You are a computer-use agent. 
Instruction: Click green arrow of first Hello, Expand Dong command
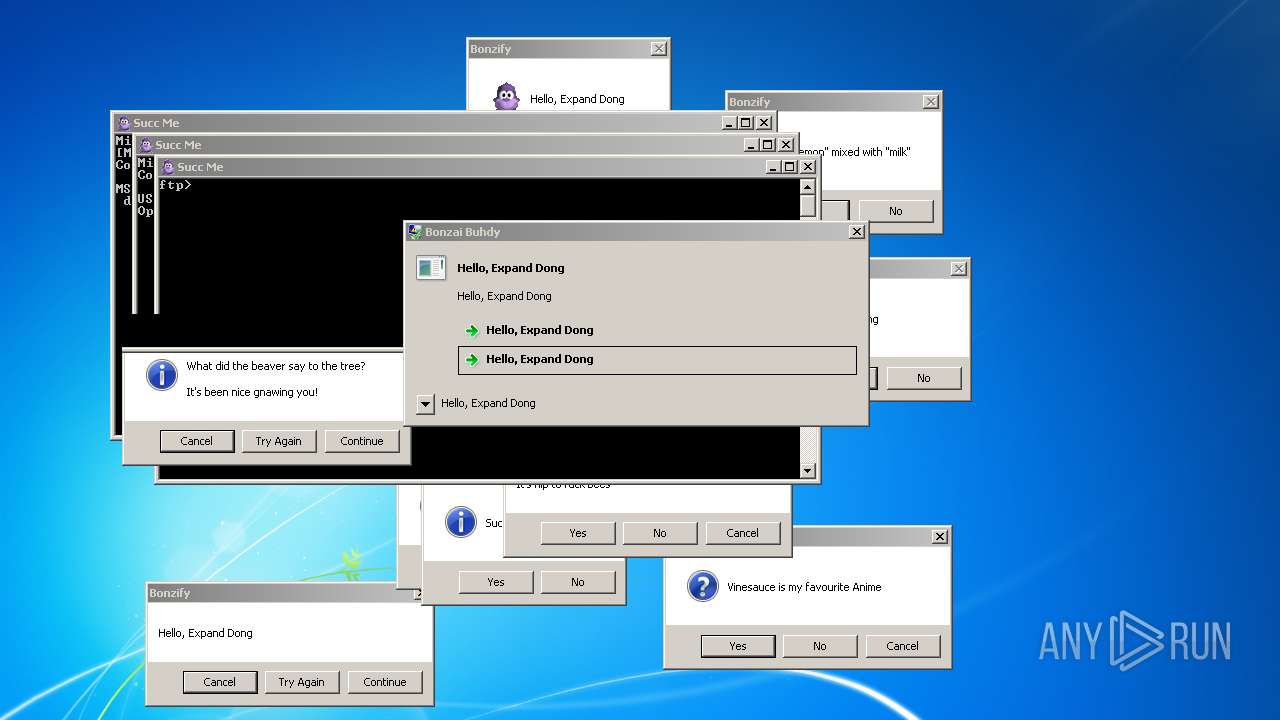click(472, 330)
